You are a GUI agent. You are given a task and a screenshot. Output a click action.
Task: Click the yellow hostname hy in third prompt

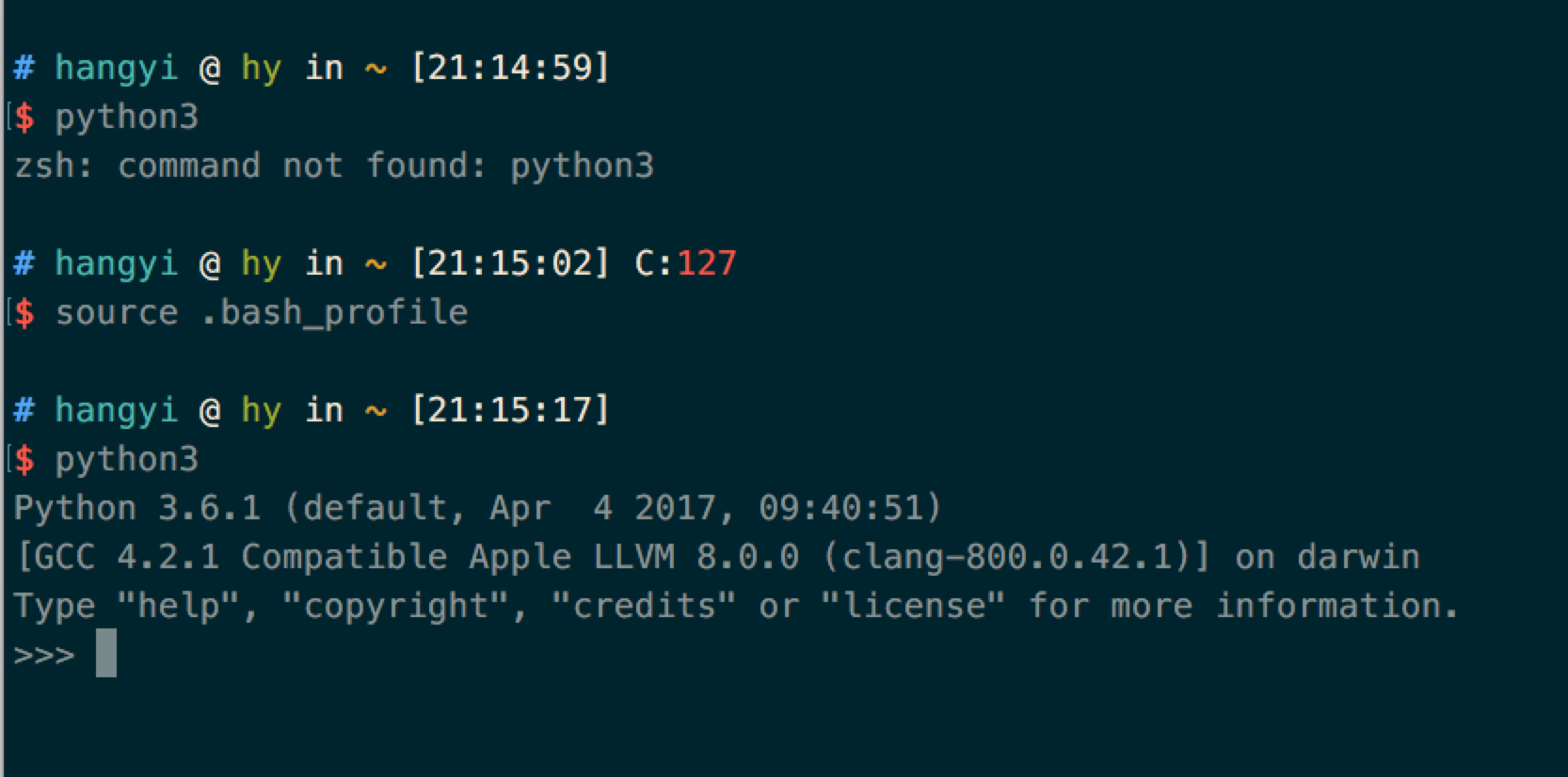pyautogui.click(x=262, y=411)
